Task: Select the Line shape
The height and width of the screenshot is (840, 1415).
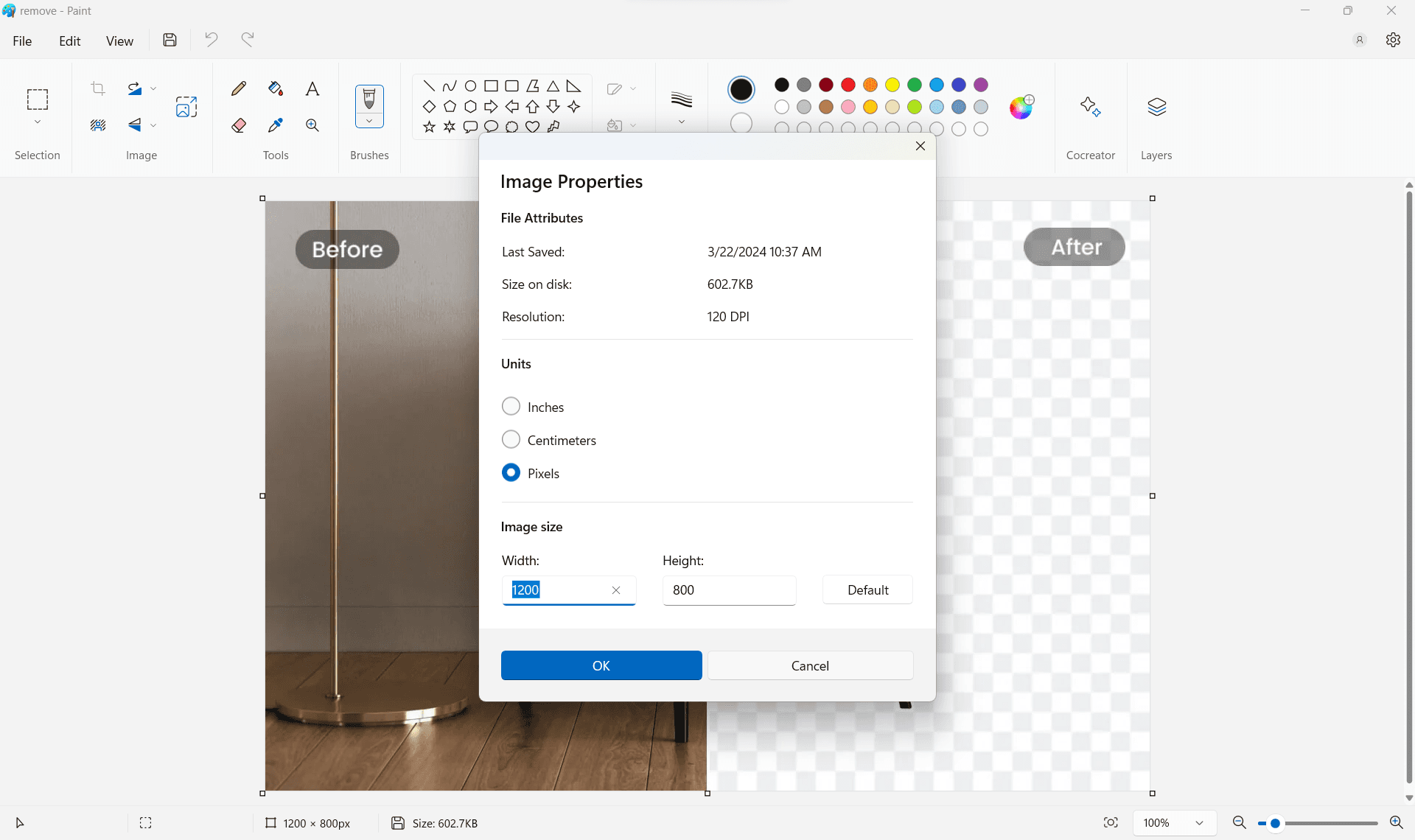Action: [x=429, y=86]
